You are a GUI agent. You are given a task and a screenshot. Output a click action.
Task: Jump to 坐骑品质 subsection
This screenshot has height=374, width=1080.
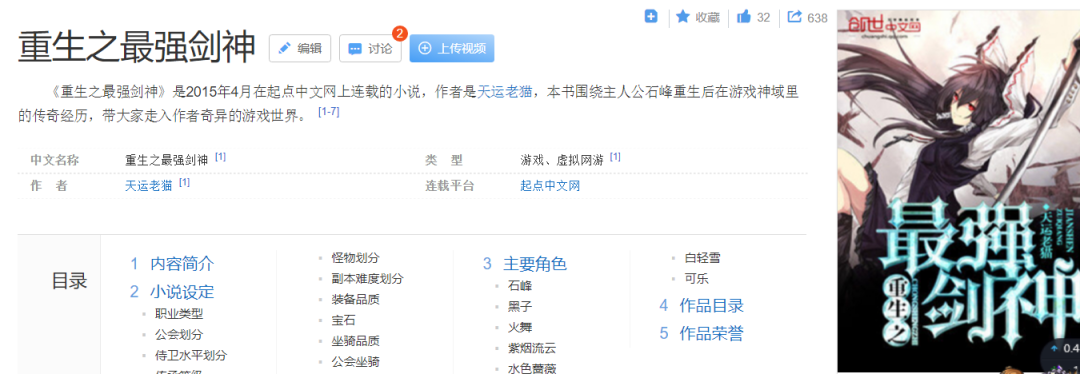coord(355,341)
